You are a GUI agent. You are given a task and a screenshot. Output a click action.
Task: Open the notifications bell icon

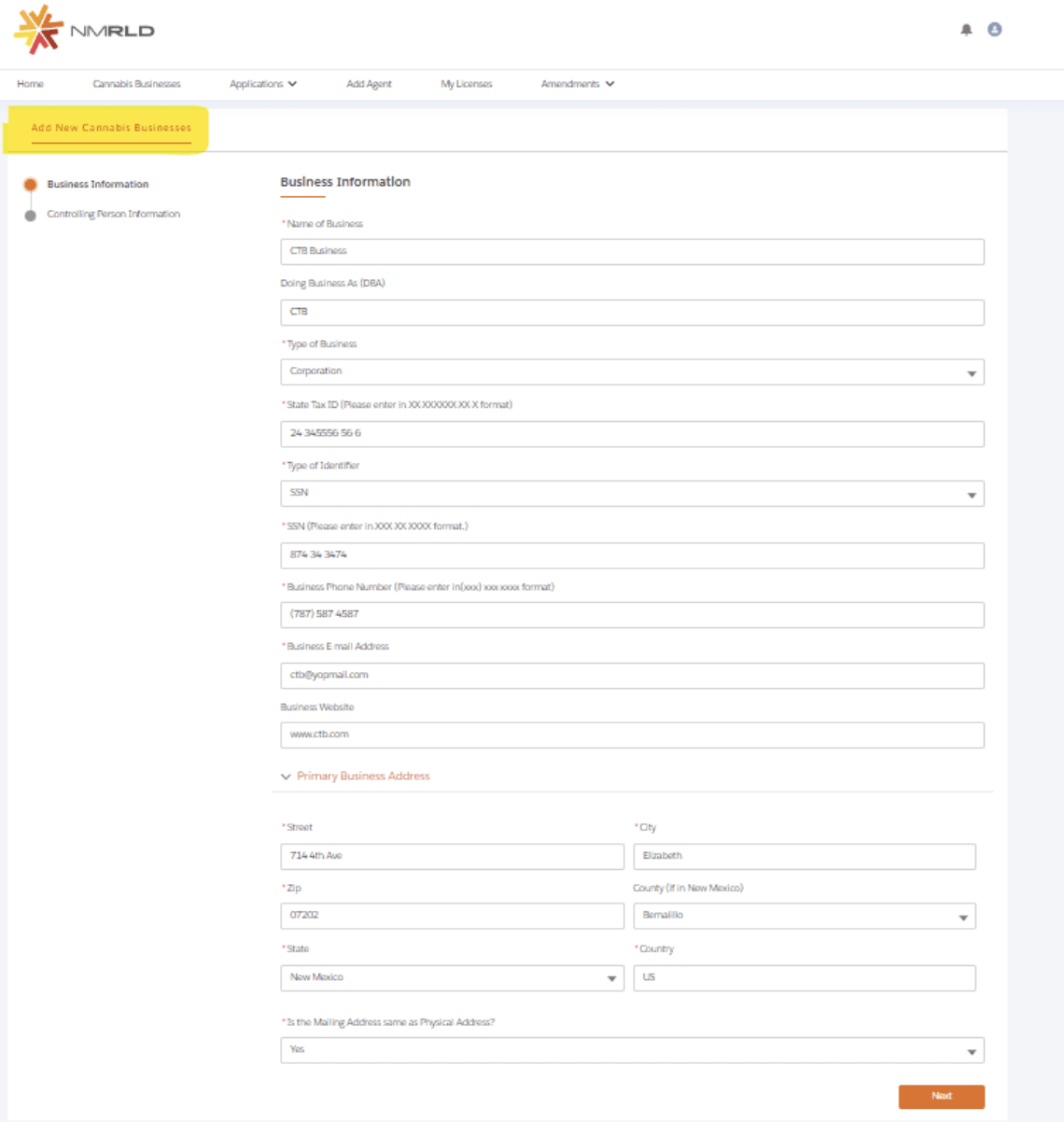tap(966, 30)
